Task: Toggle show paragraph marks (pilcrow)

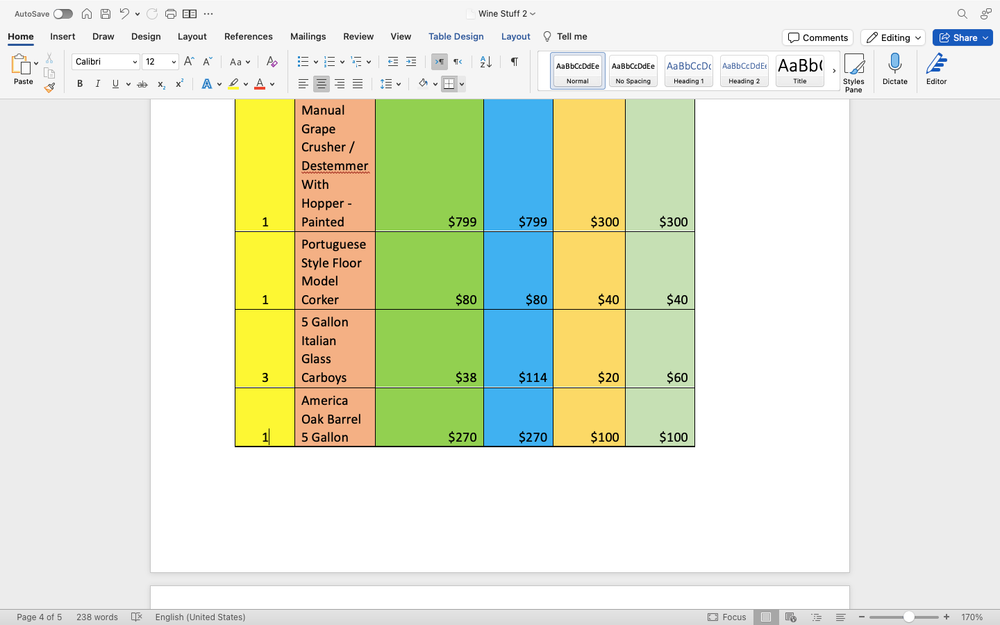Action: click(x=514, y=62)
